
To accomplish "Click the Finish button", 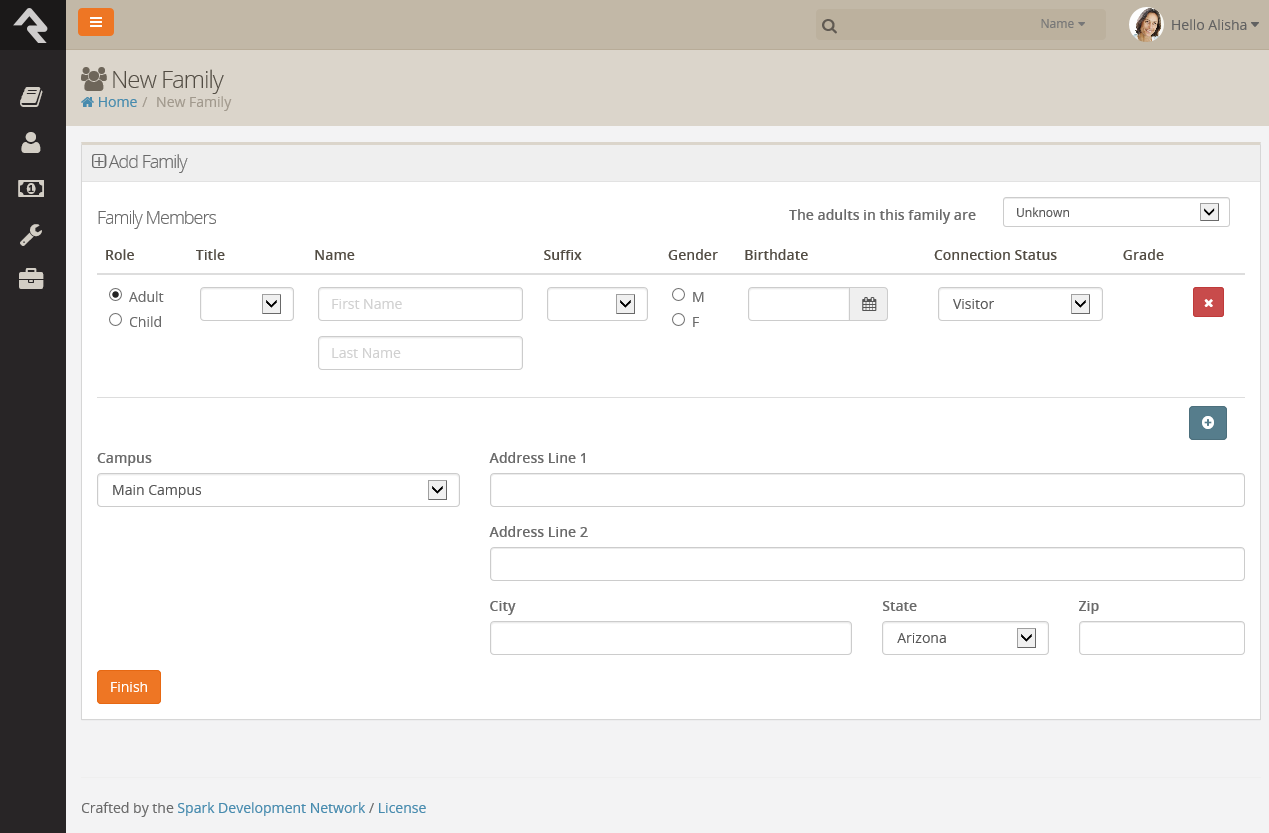I will [129, 687].
